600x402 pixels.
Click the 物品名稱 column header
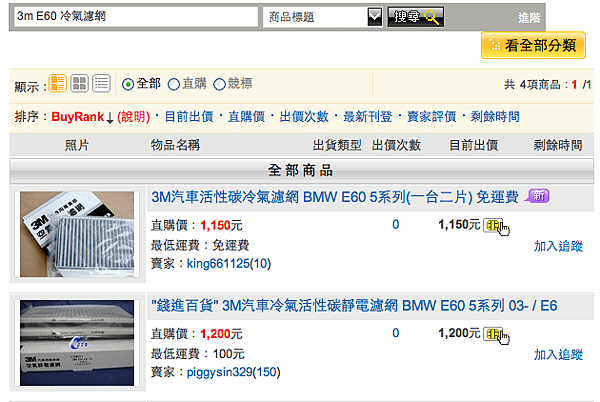175,145
